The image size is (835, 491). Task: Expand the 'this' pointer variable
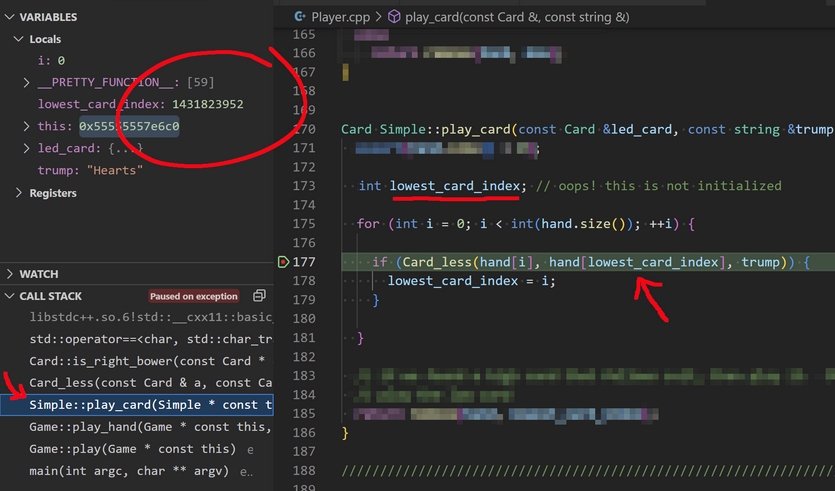[27, 127]
